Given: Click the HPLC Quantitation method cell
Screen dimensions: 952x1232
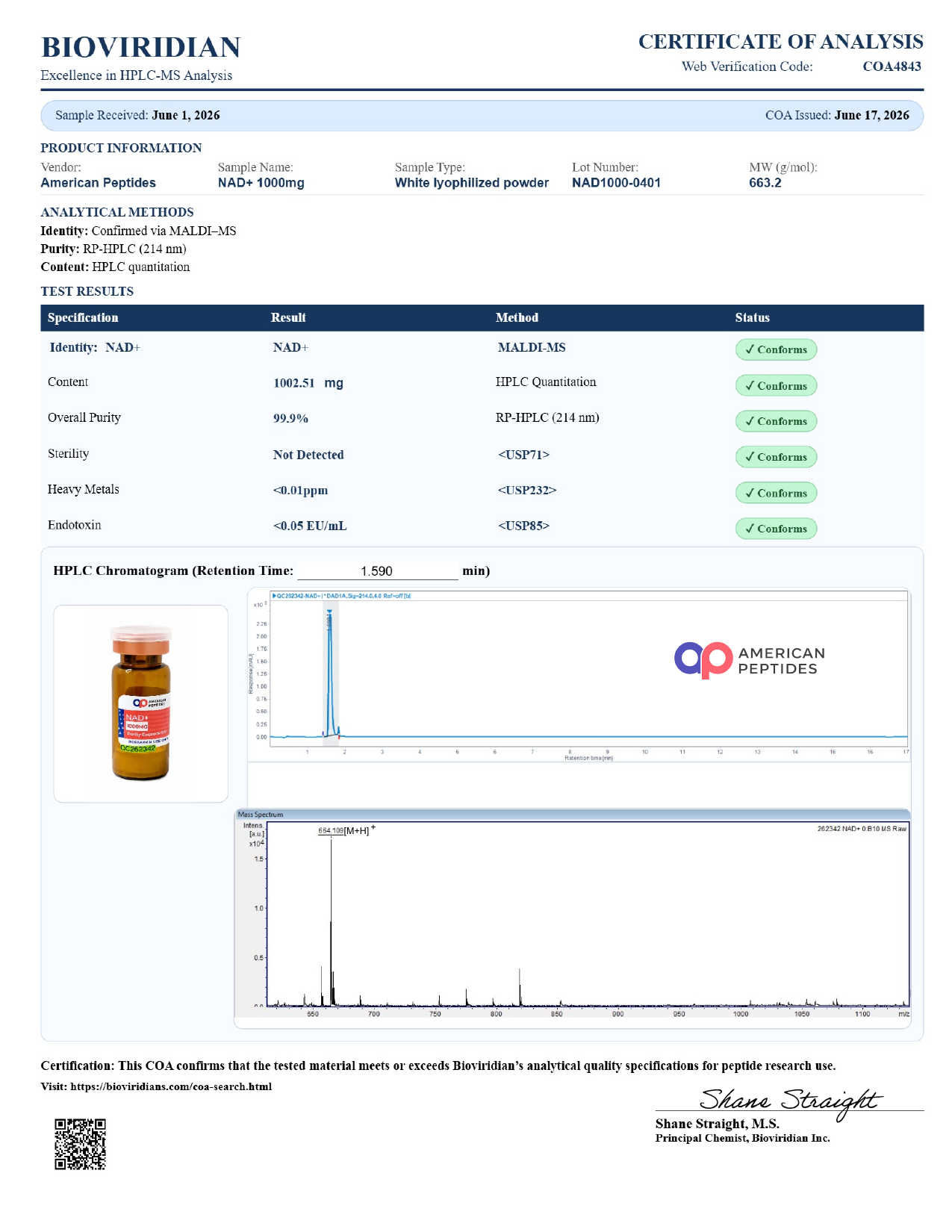Looking at the screenshot, I should 546,382.
